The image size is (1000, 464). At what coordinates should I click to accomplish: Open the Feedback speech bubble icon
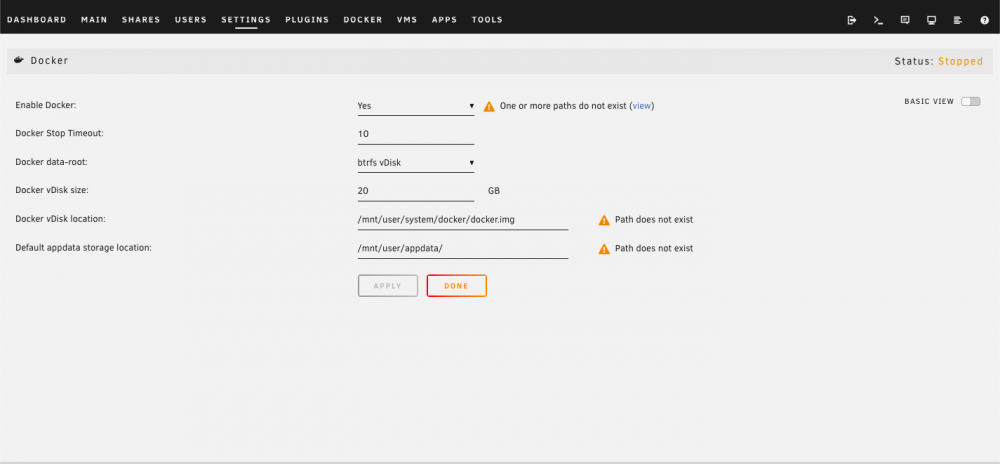tap(904, 20)
